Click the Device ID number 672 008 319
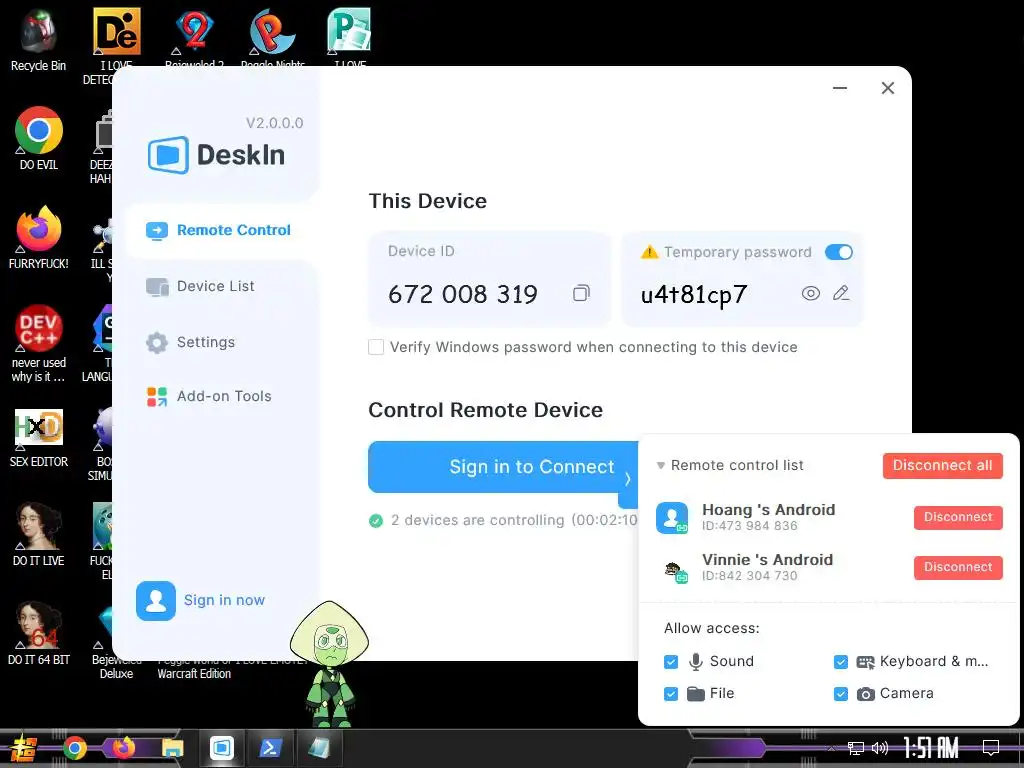Viewport: 1024px width, 768px height. [x=462, y=294]
